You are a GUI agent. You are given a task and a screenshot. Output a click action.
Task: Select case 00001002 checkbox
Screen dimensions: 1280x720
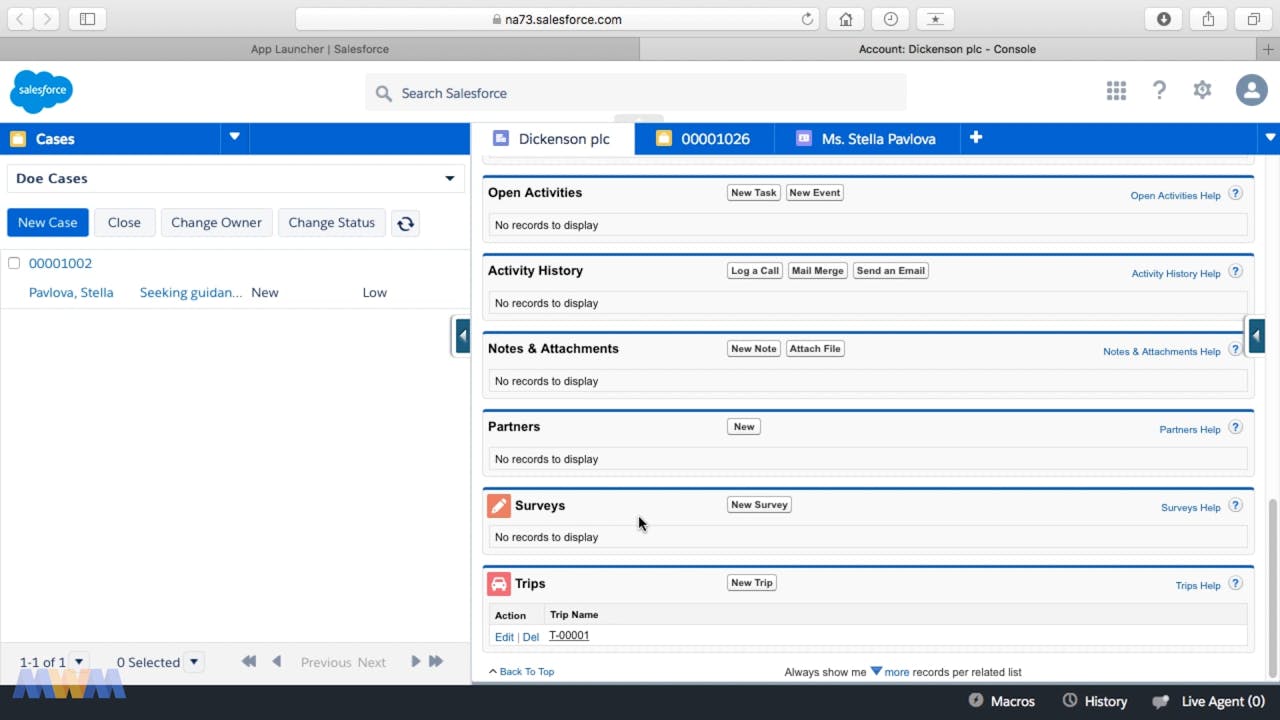click(x=14, y=263)
